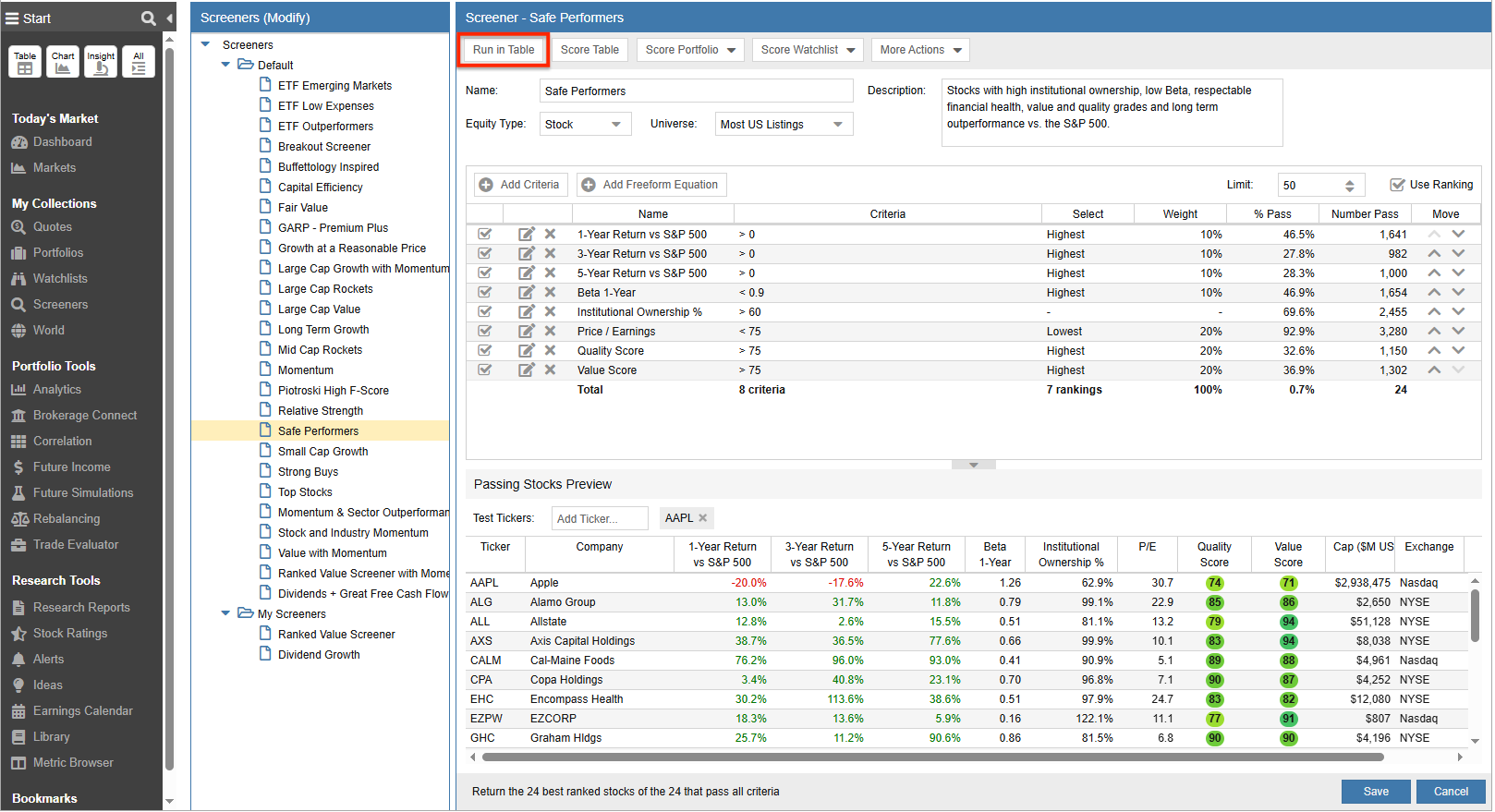Toggle Institutional Ownership % checkbox
1495x812 pixels.
point(484,312)
